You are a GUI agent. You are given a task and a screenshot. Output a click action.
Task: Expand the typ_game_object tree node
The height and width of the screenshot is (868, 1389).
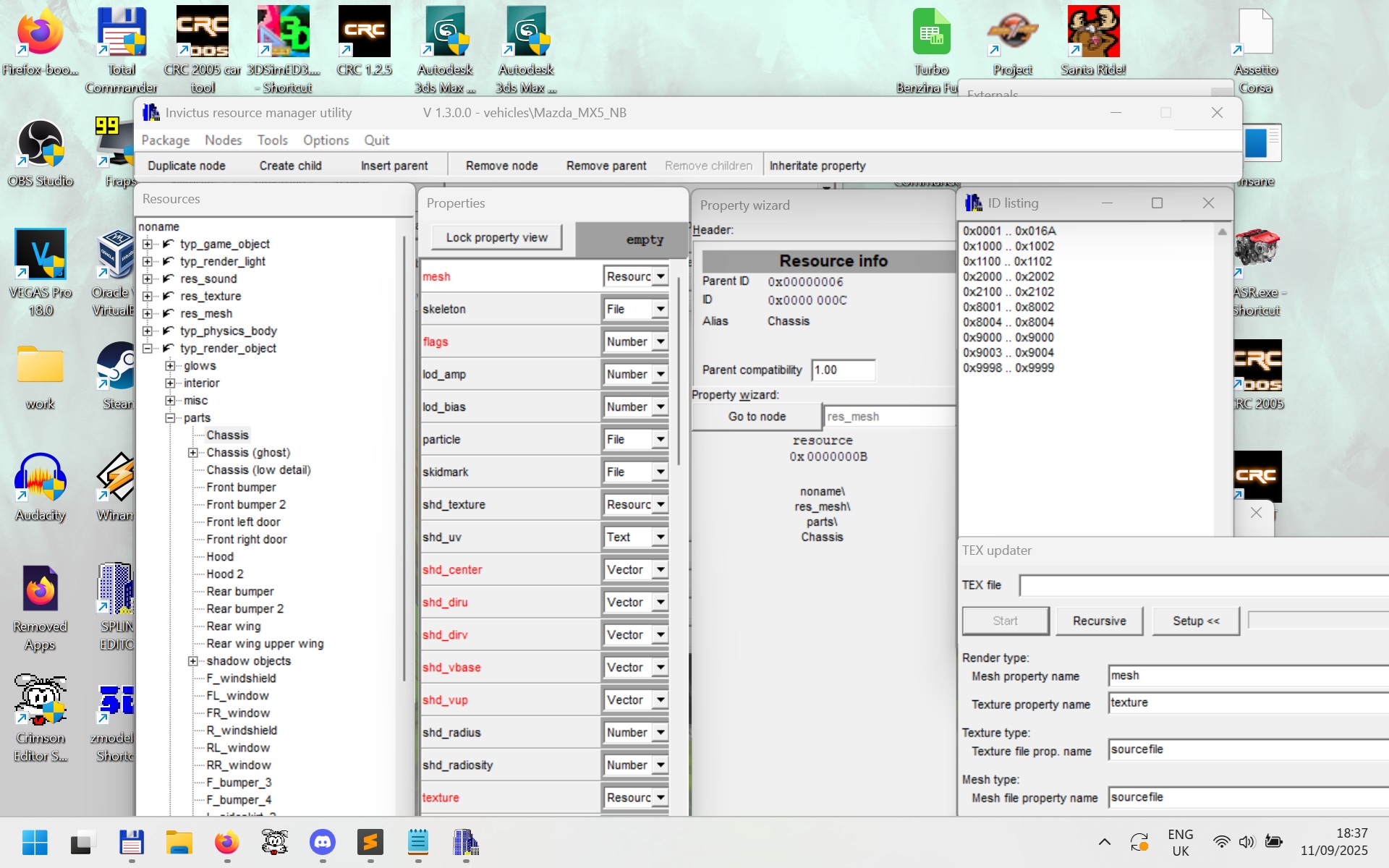pos(148,244)
